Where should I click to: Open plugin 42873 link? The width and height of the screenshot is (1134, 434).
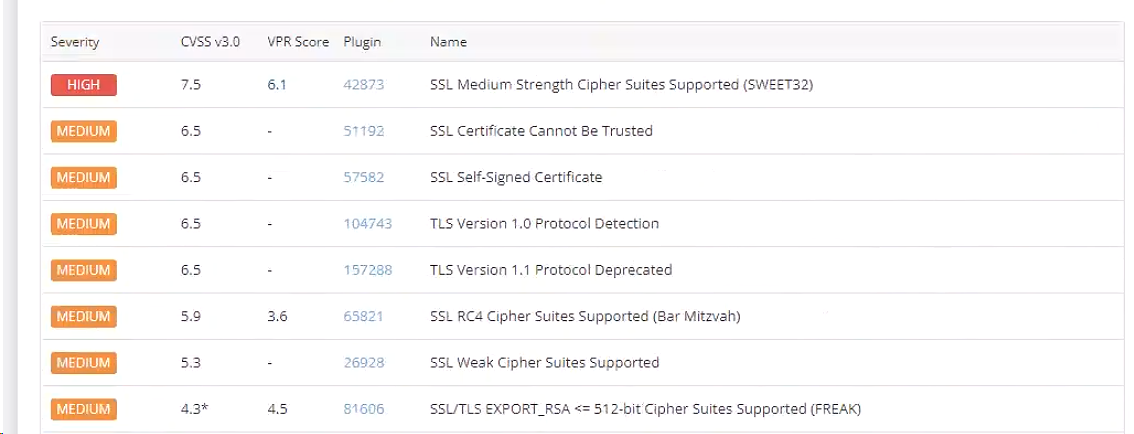tap(363, 85)
